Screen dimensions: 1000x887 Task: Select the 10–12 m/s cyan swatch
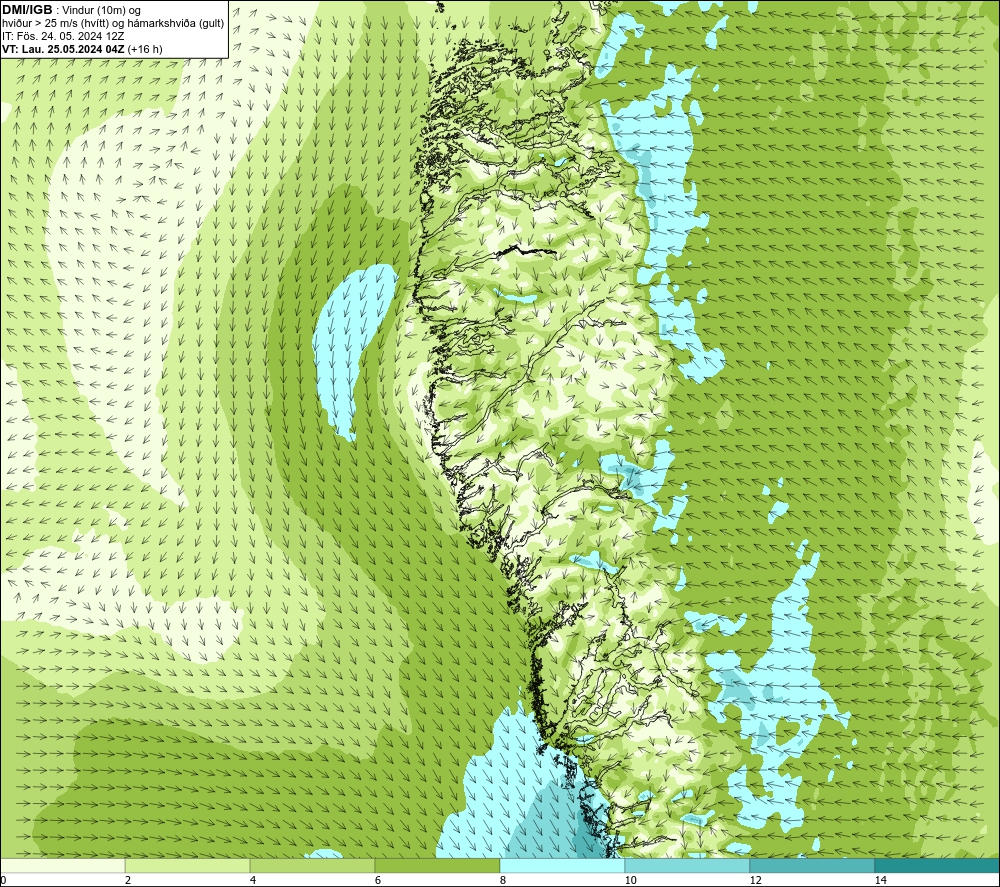[x=688, y=865]
